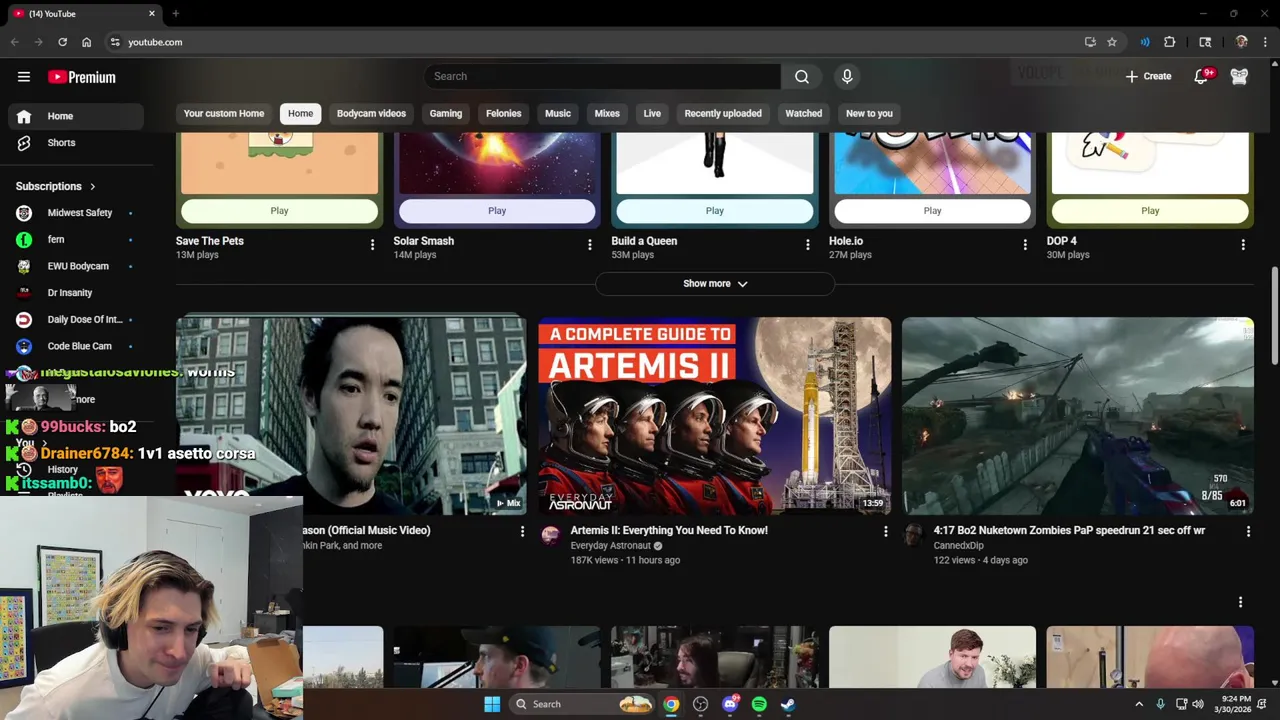Play the Hole.io game
This screenshot has width=1280, height=720.
point(932,210)
